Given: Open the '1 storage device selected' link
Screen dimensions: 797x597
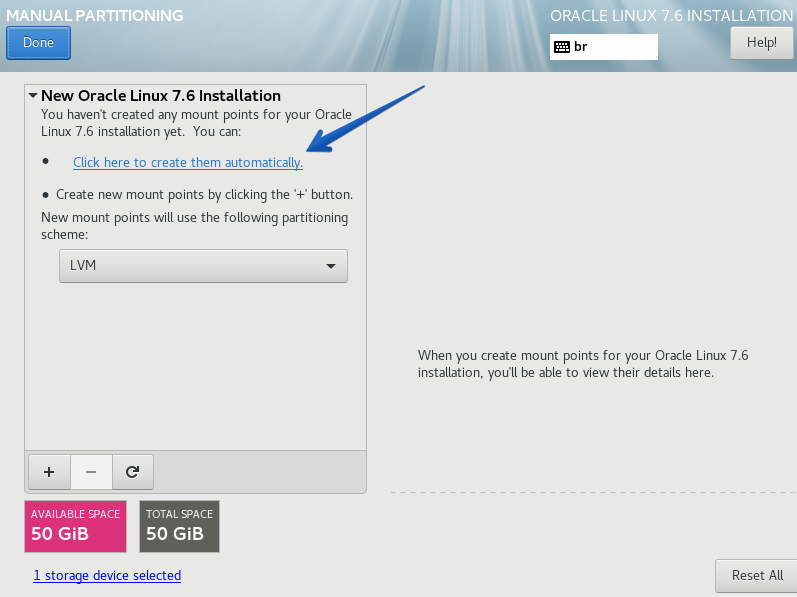Looking at the screenshot, I should point(107,576).
